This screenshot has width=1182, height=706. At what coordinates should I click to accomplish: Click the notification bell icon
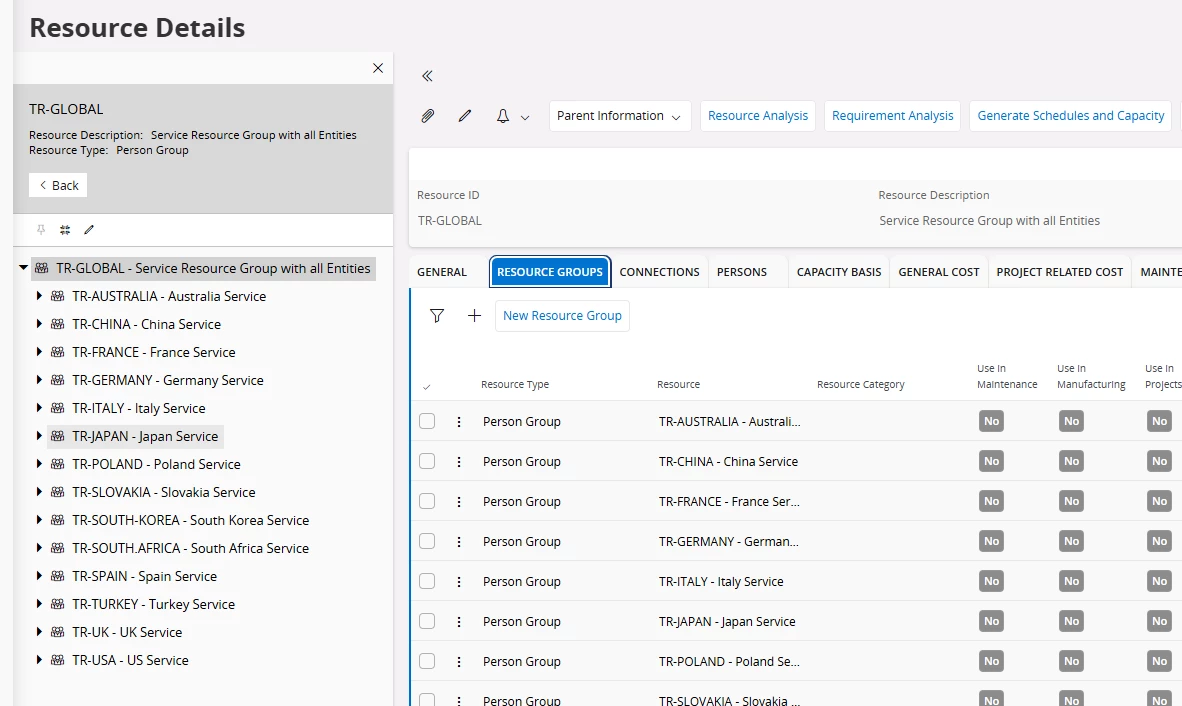502,116
